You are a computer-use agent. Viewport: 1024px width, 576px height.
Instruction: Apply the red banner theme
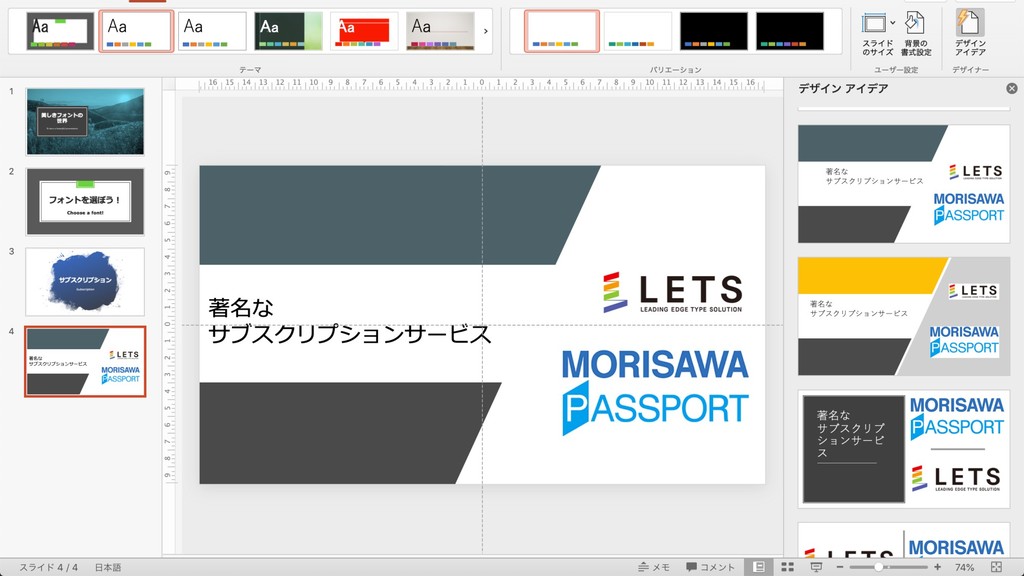(x=364, y=31)
